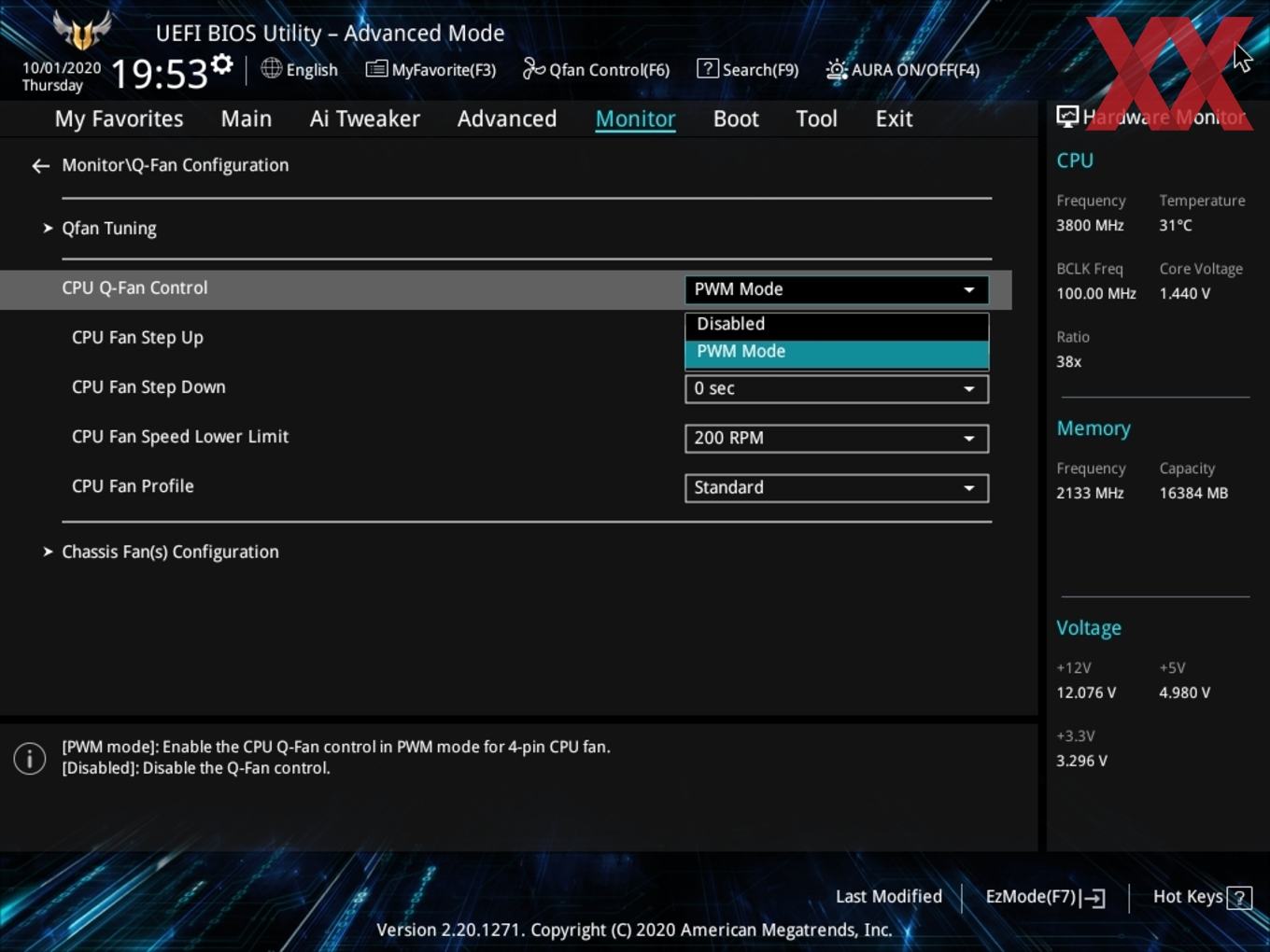Open CPU Fan Step Down dropdown

(836, 388)
